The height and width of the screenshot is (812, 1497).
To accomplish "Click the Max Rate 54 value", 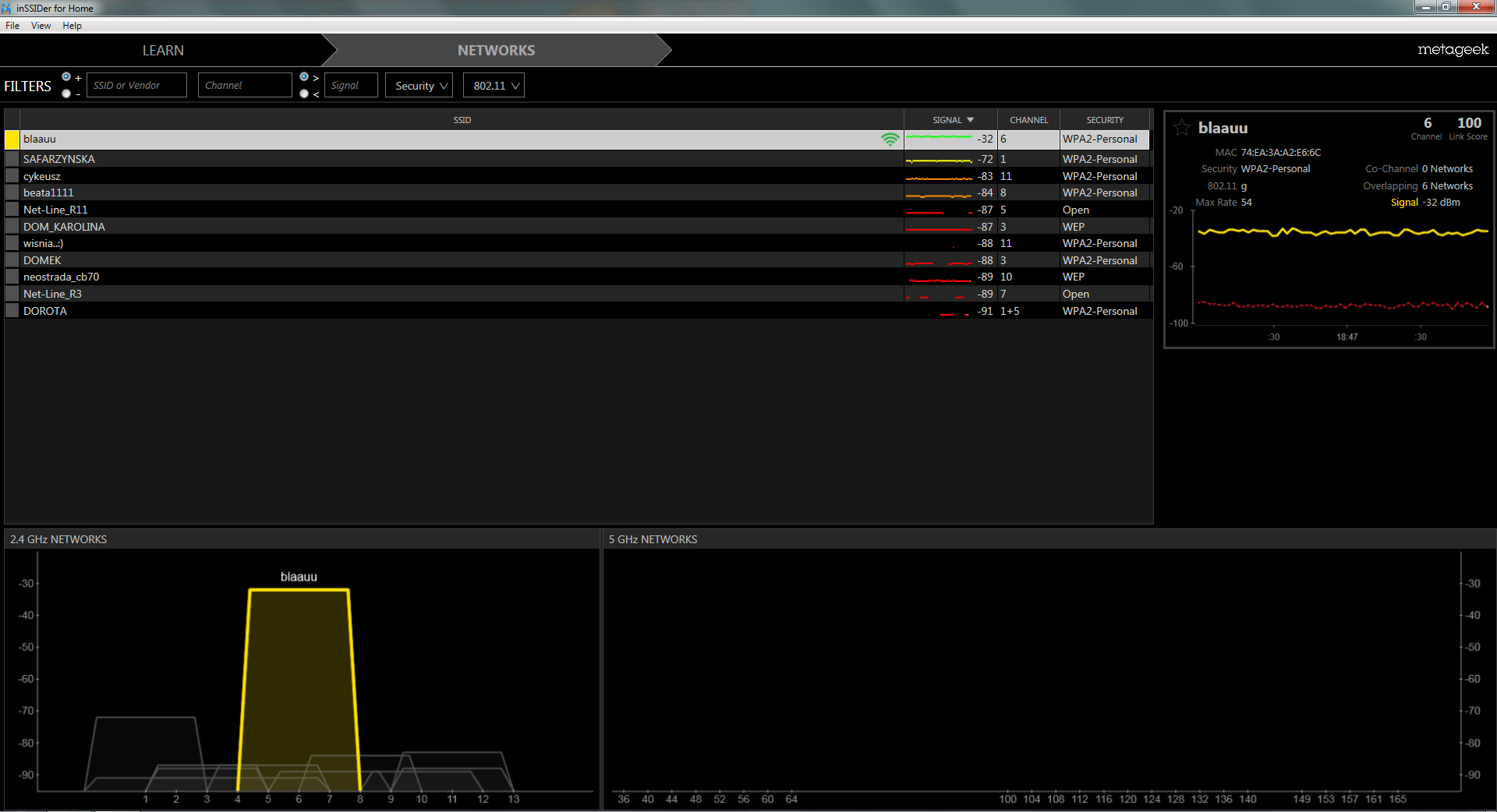I will 1246,203.
